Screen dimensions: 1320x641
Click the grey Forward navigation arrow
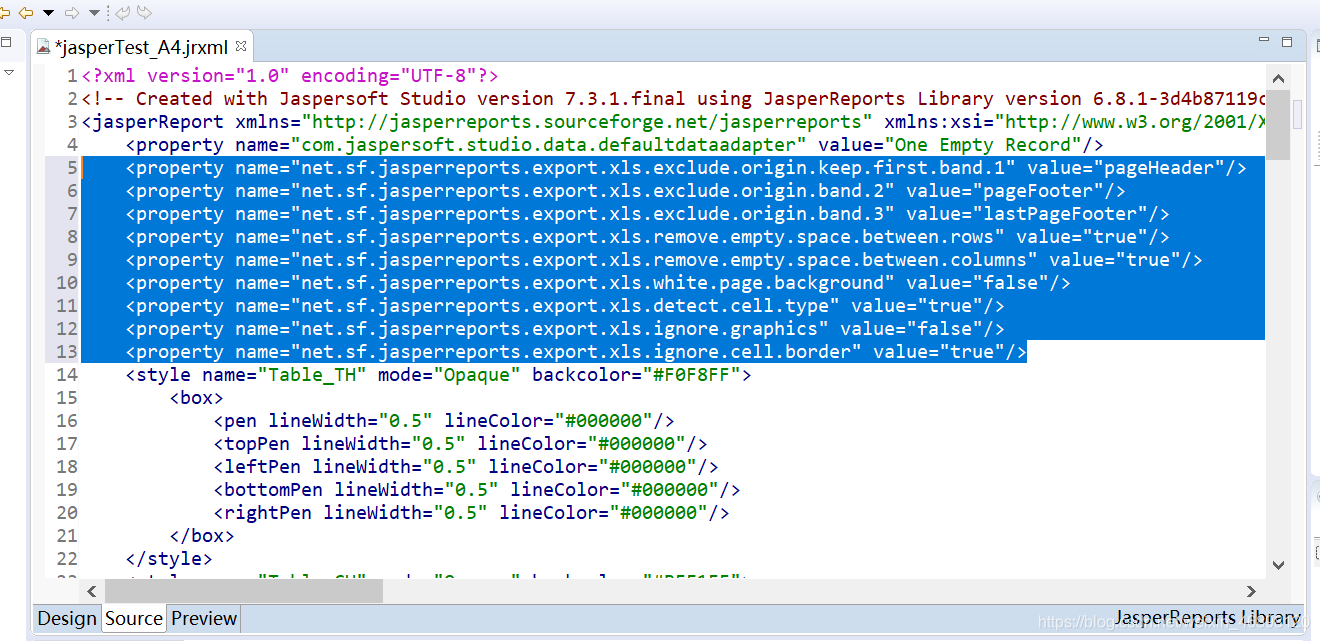coord(72,13)
